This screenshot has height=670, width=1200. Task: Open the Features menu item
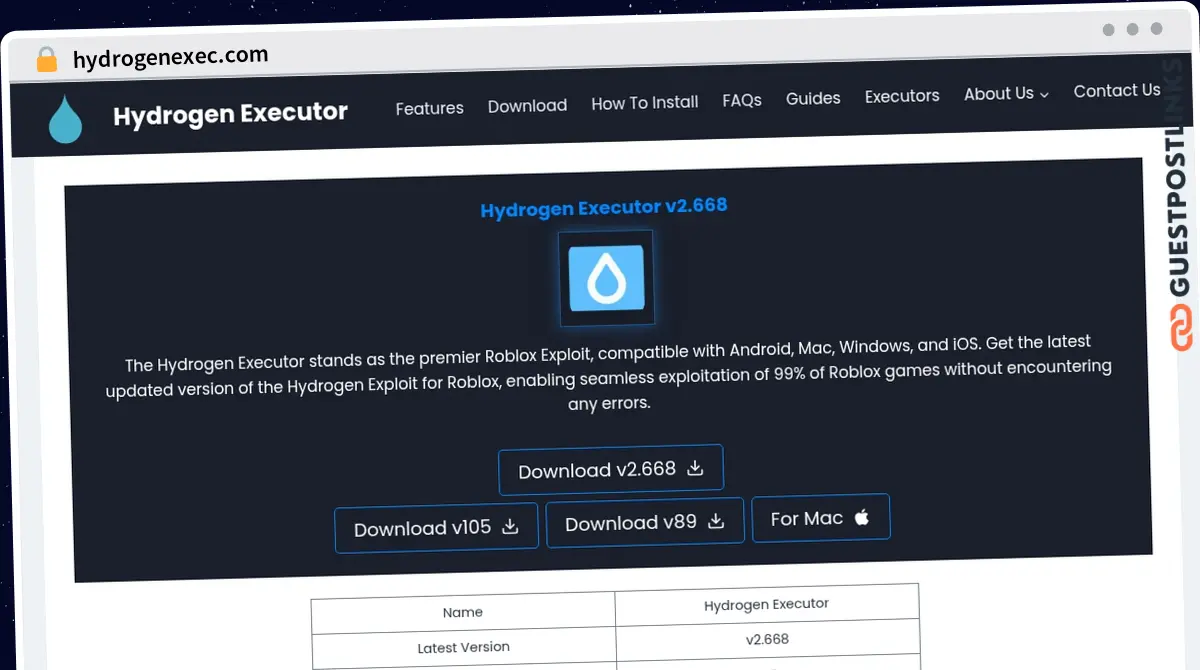pyautogui.click(x=429, y=108)
